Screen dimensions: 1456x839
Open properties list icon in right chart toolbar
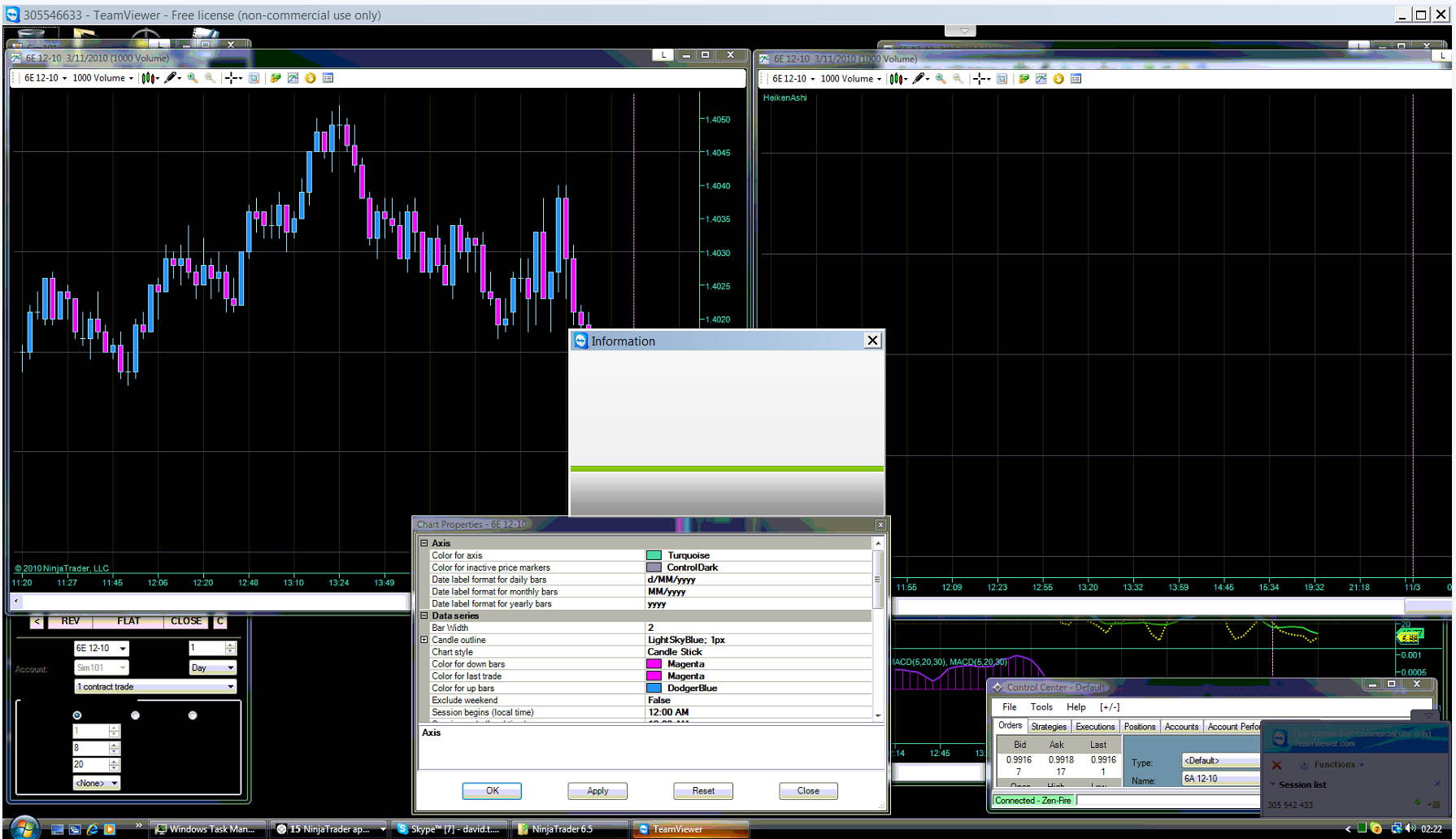(x=1076, y=79)
